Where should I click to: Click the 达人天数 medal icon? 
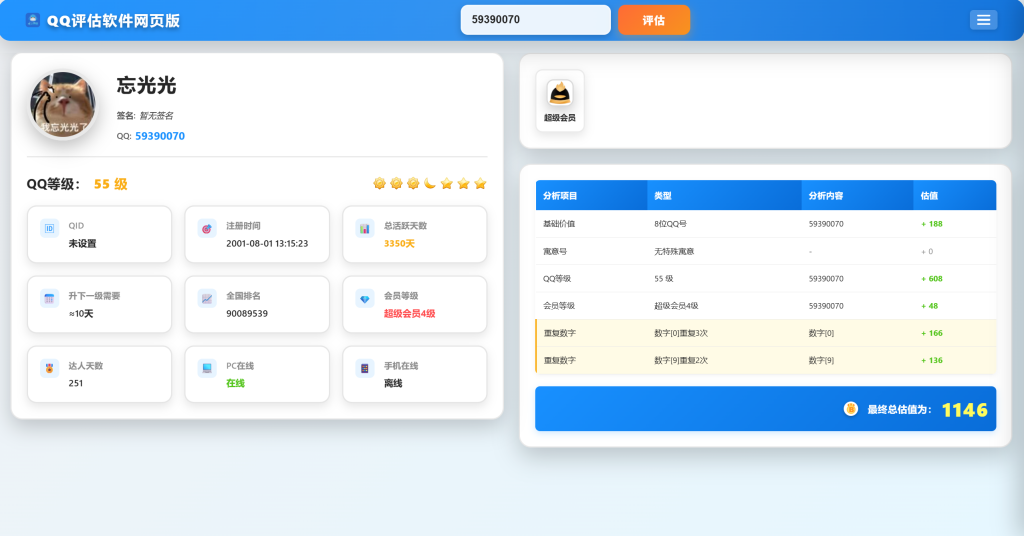click(49, 369)
